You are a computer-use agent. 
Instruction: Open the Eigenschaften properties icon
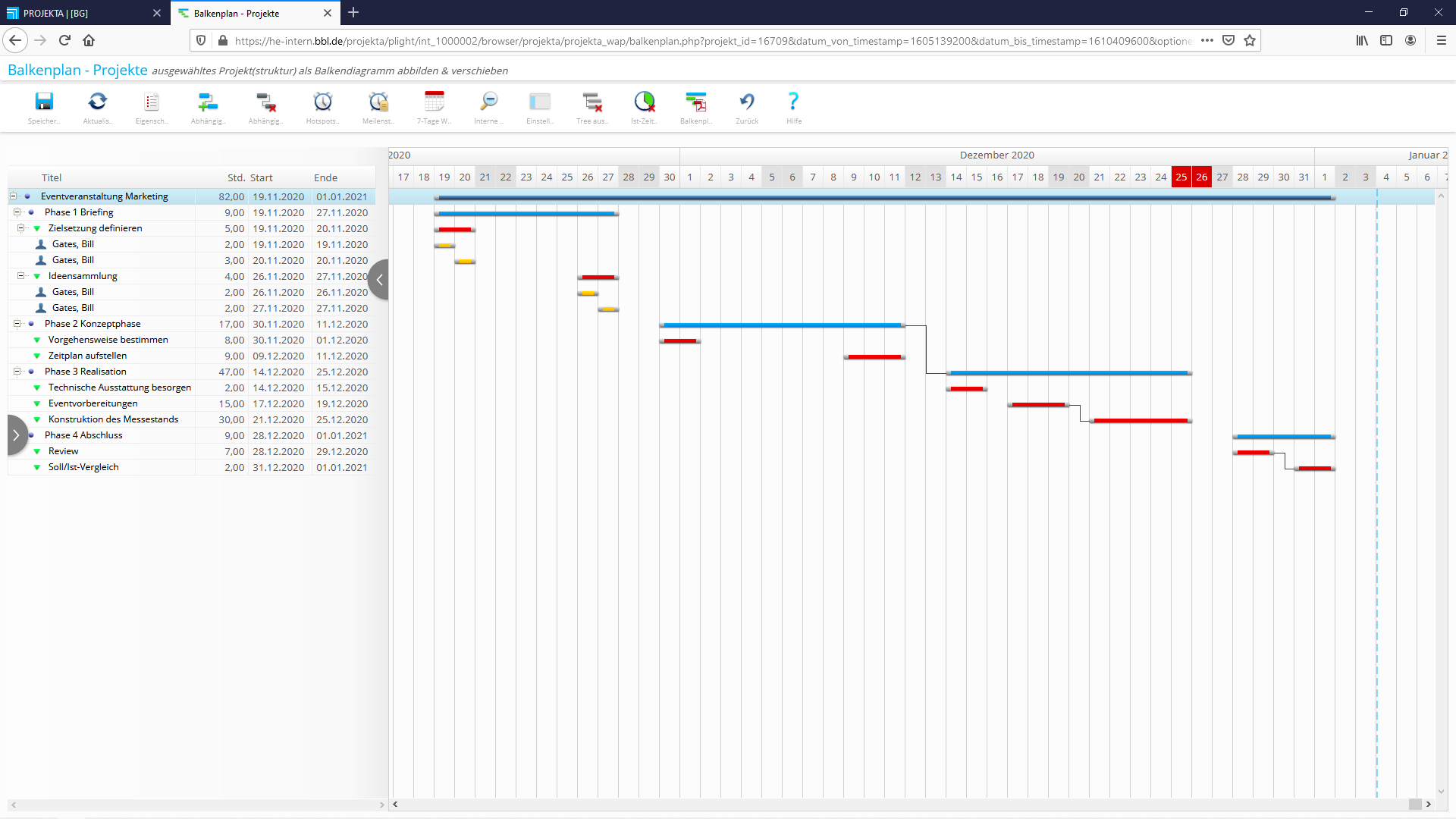(152, 102)
